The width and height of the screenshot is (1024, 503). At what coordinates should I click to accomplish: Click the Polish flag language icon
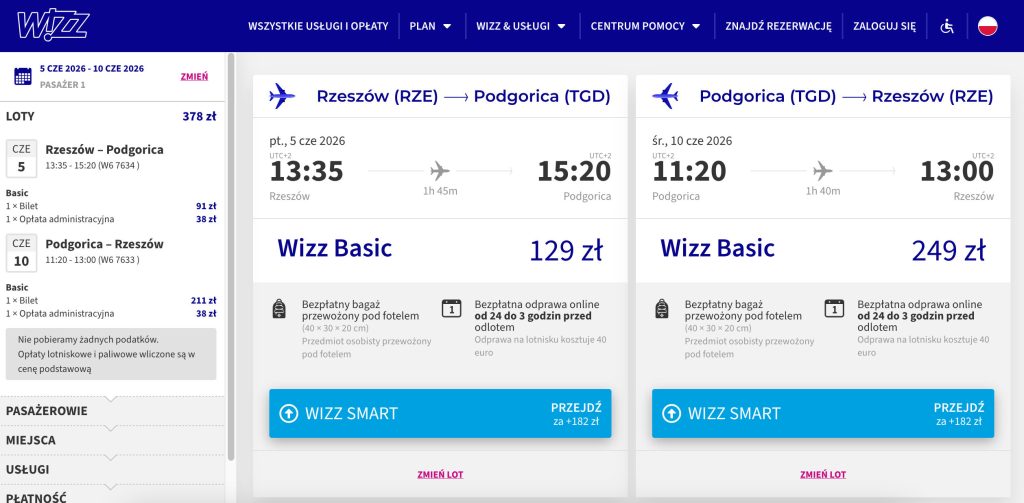point(988,26)
